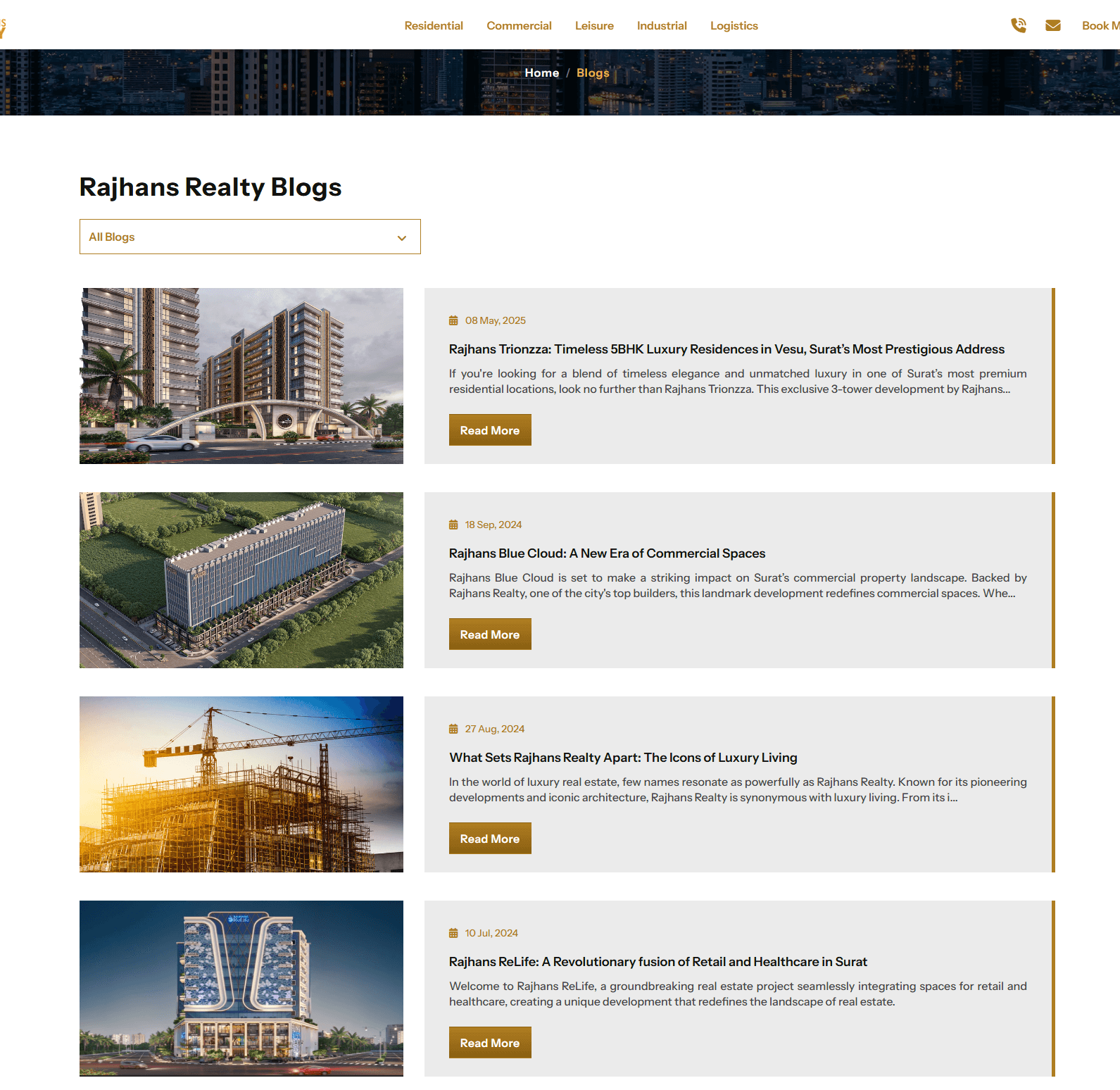This screenshot has height=1090, width=1120.
Task: Click the Trionzza towers thumbnail image
Action: click(x=241, y=376)
